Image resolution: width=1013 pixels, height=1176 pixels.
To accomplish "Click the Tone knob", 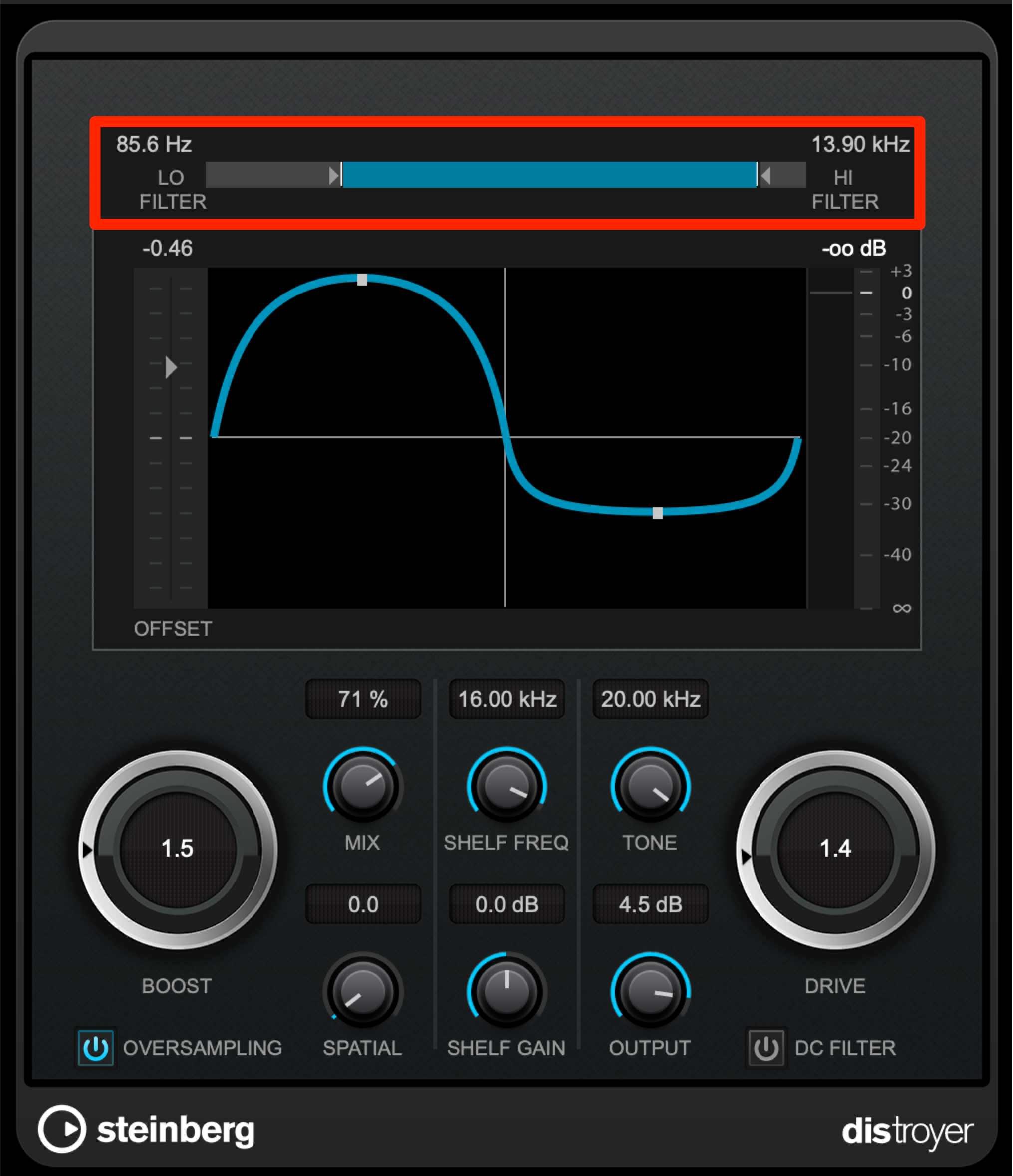I will (650, 786).
